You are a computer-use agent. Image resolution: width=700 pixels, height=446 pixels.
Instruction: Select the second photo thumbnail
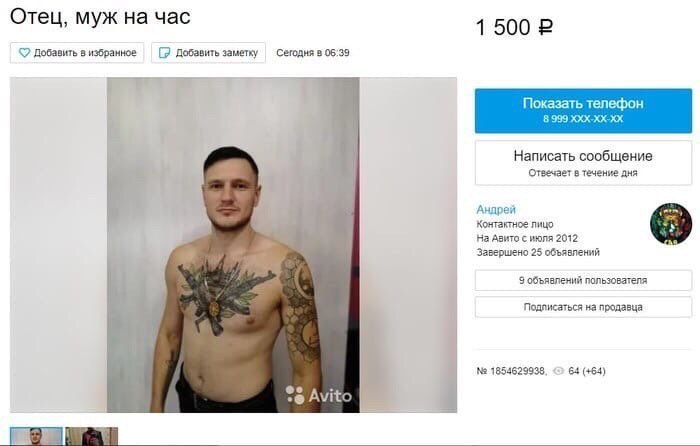(92, 436)
